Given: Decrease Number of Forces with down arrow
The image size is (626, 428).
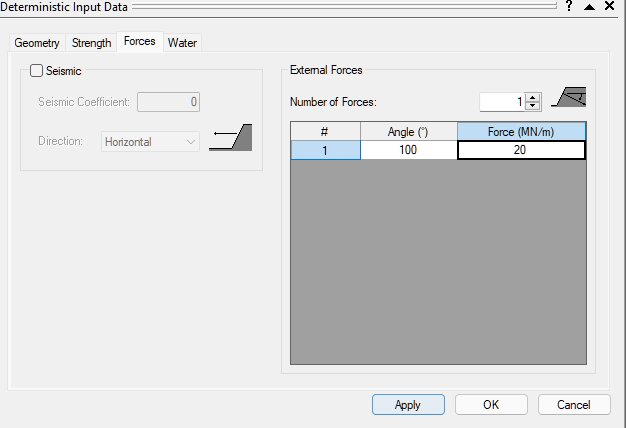Looking at the screenshot, I should 532,106.
